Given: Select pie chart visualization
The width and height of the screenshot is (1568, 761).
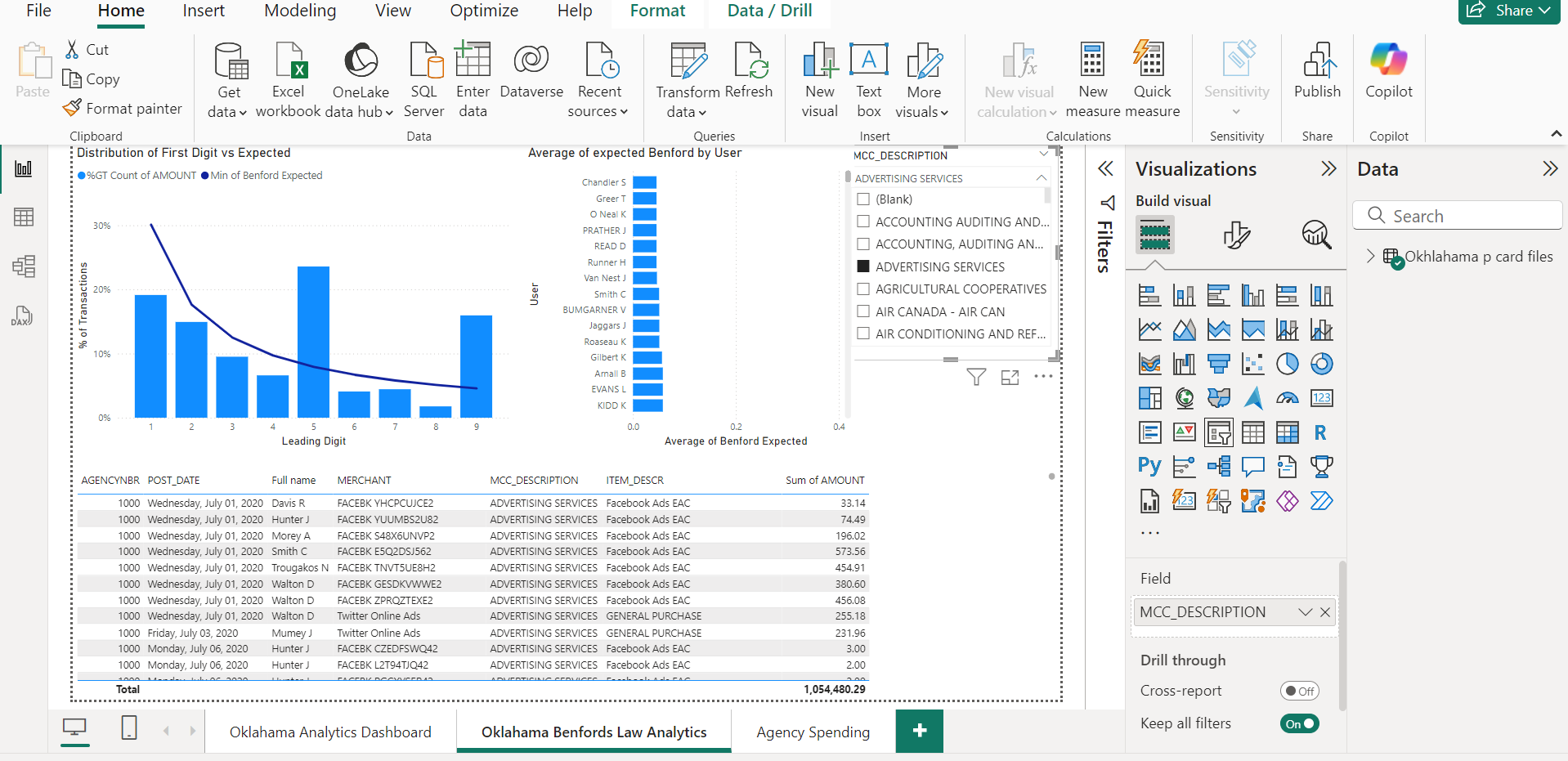Looking at the screenshot, I should click(x=1287, y=364).
